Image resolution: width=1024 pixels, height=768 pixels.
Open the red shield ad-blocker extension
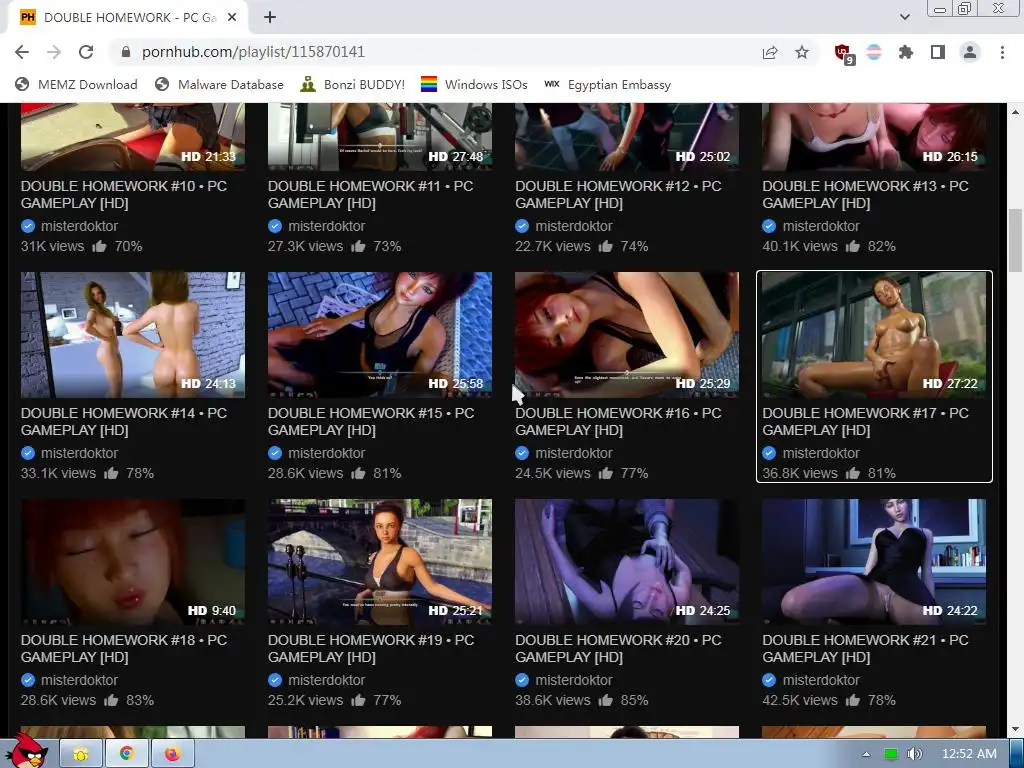click(x=843, y=53)
